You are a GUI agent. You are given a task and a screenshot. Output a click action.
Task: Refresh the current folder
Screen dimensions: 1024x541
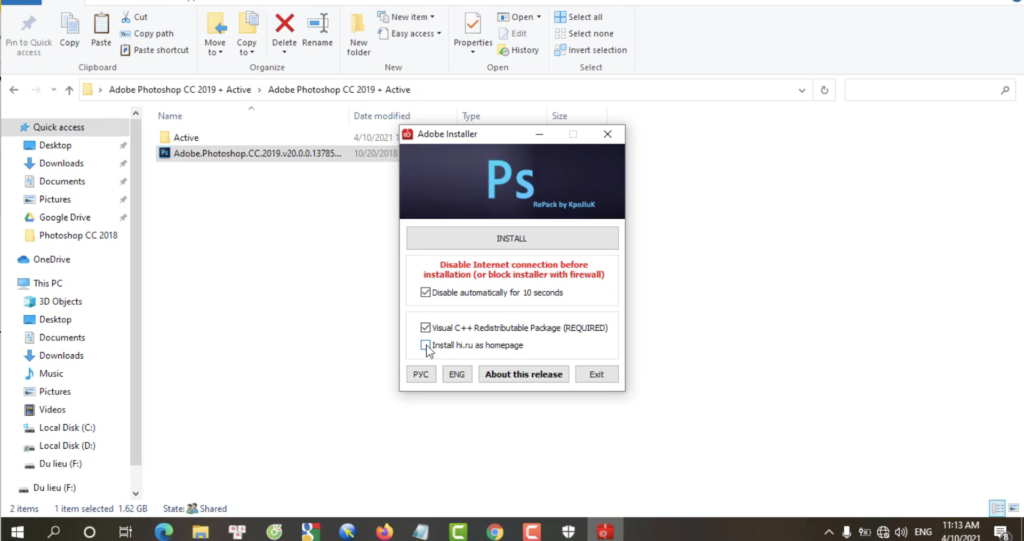(824, 90)
